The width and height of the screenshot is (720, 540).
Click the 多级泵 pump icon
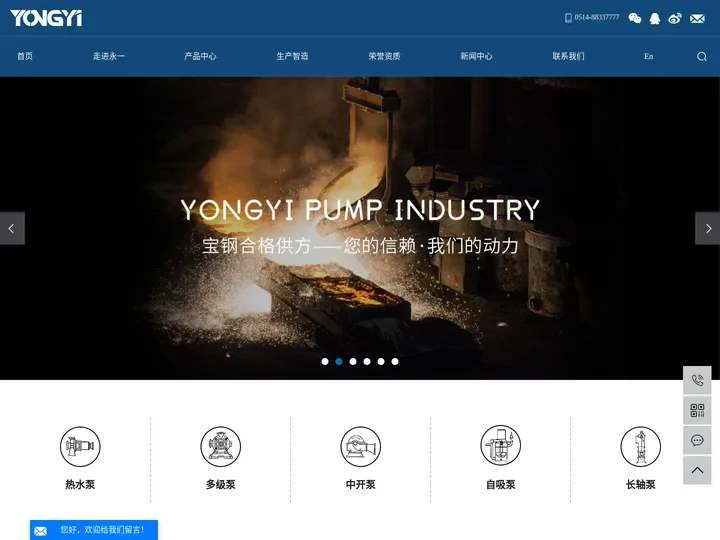point(220,446)
